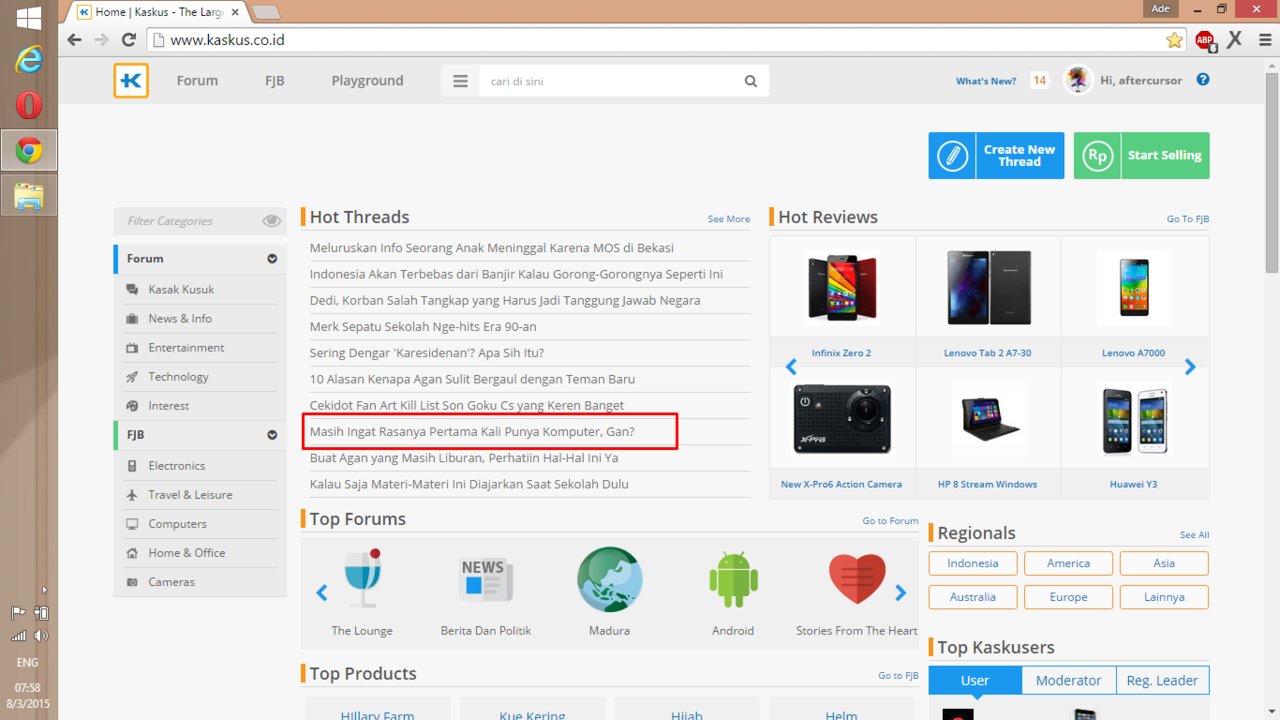Open the Huawei Y3 review thumbnail
Screen dimensions: 1280x720
(x=1133, y=419)
